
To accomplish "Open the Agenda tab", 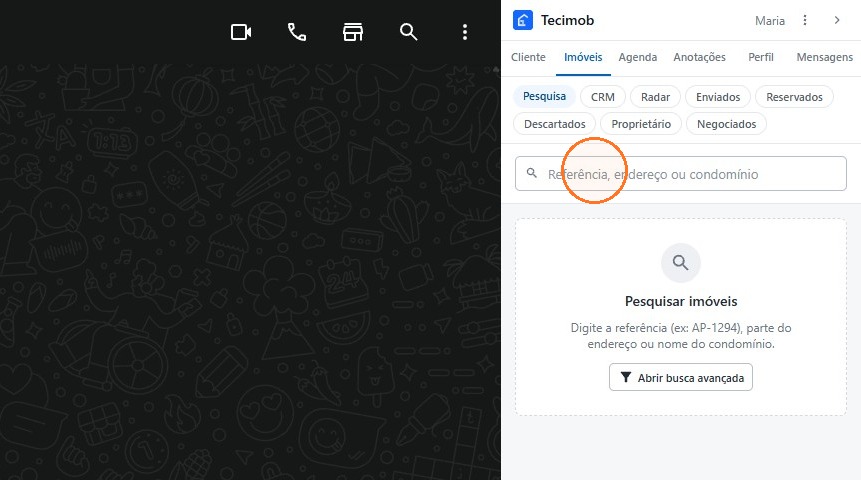I will (x=638, y=57).
